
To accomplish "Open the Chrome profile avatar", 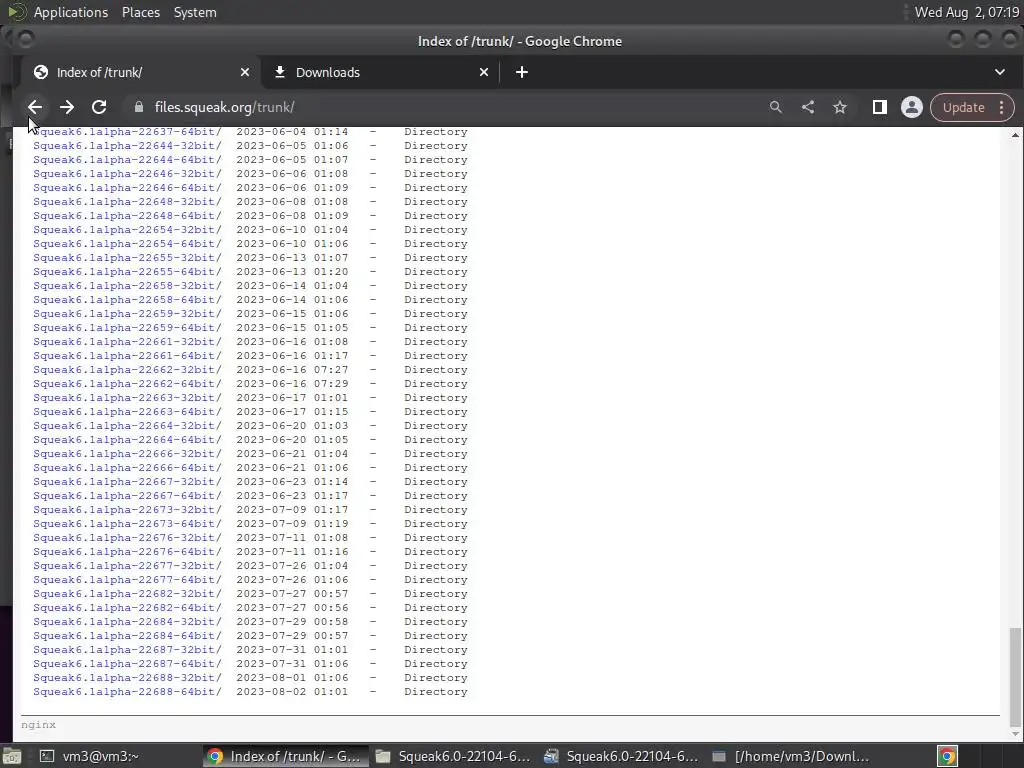I will coord(912,107).
